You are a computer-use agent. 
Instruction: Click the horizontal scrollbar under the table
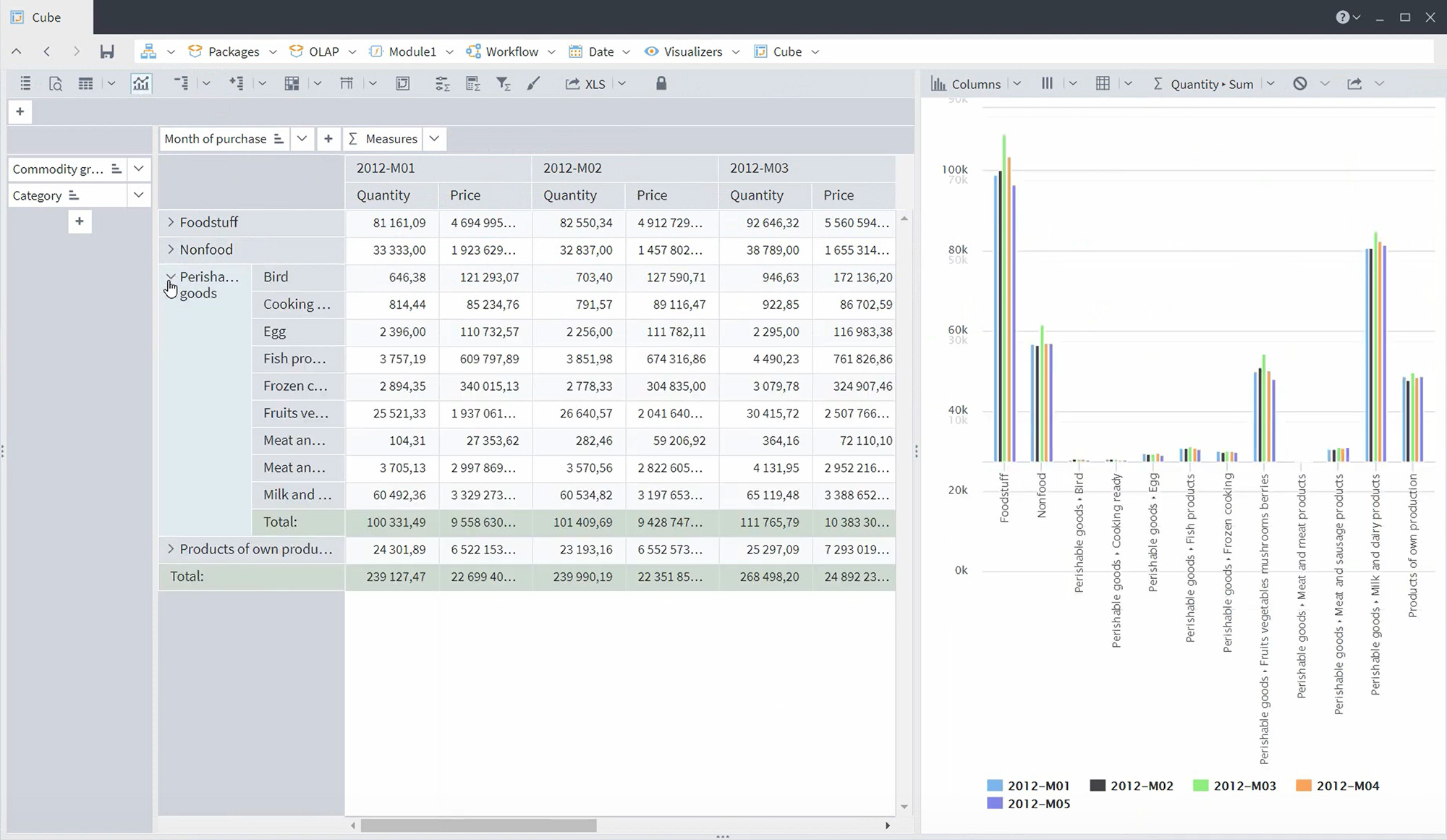478,826
